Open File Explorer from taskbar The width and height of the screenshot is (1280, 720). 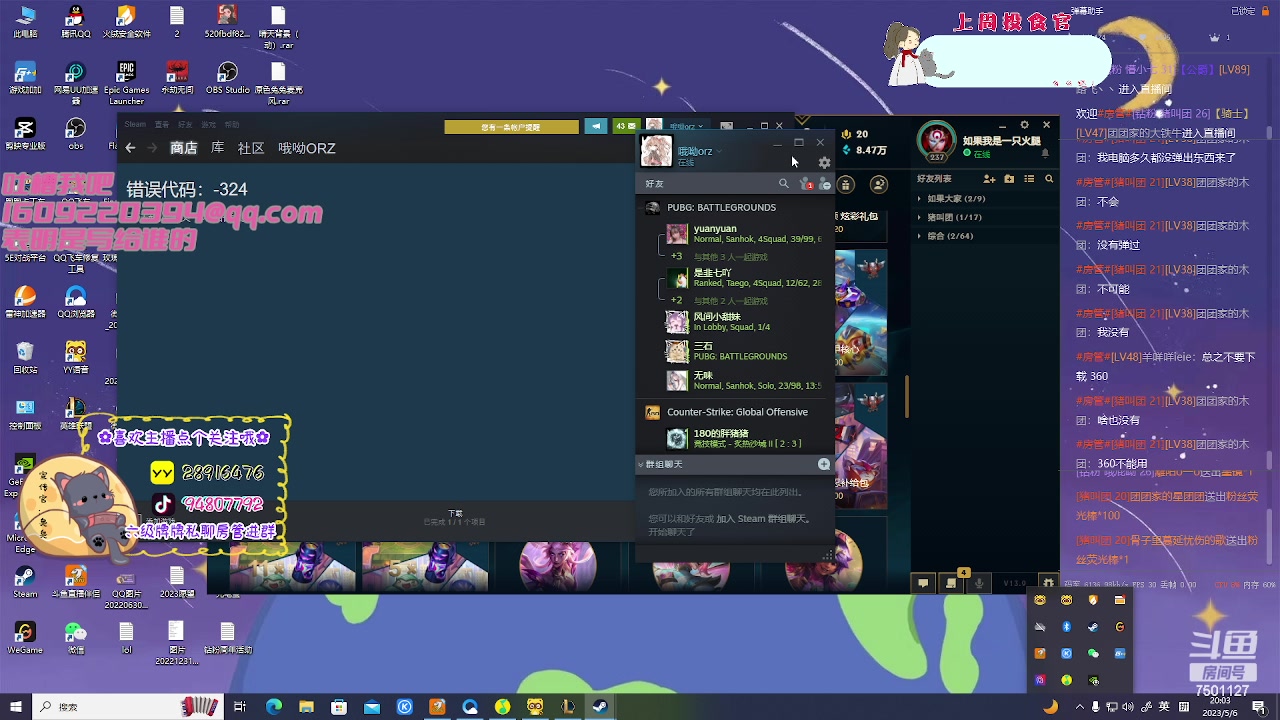point(306,707)
